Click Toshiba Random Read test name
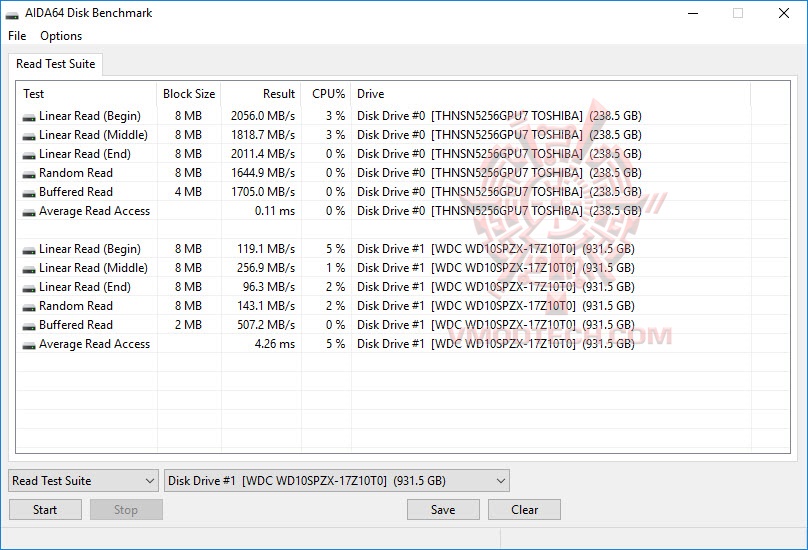The height and width of the screenshot is (550, 808). pos(76,173)
